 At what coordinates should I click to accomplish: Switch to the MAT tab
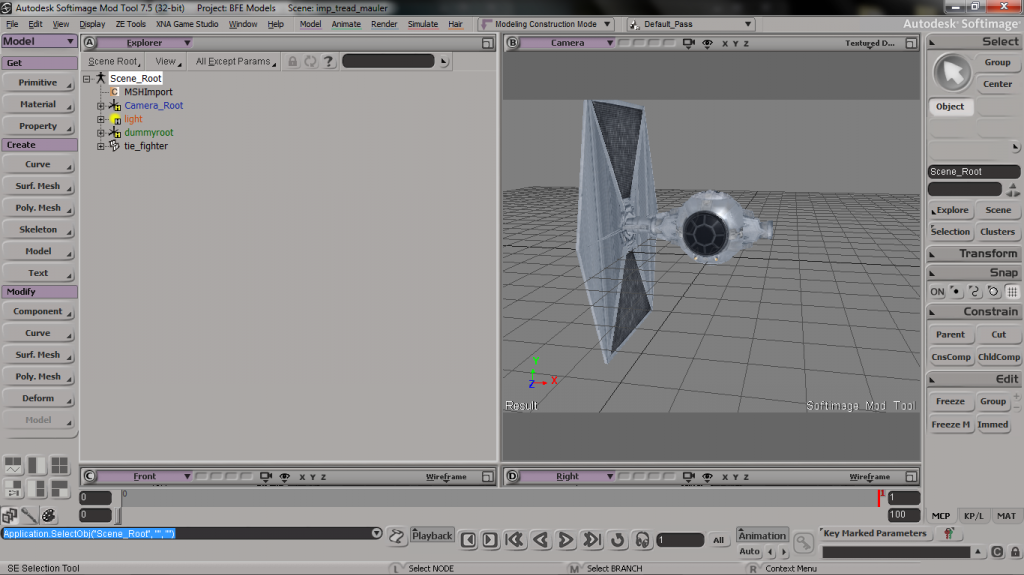click(1006, 516)
